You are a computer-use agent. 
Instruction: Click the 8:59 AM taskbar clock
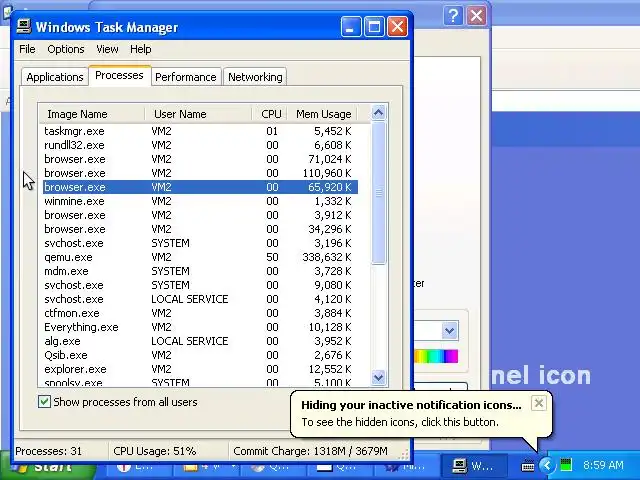tap(603, 465)
